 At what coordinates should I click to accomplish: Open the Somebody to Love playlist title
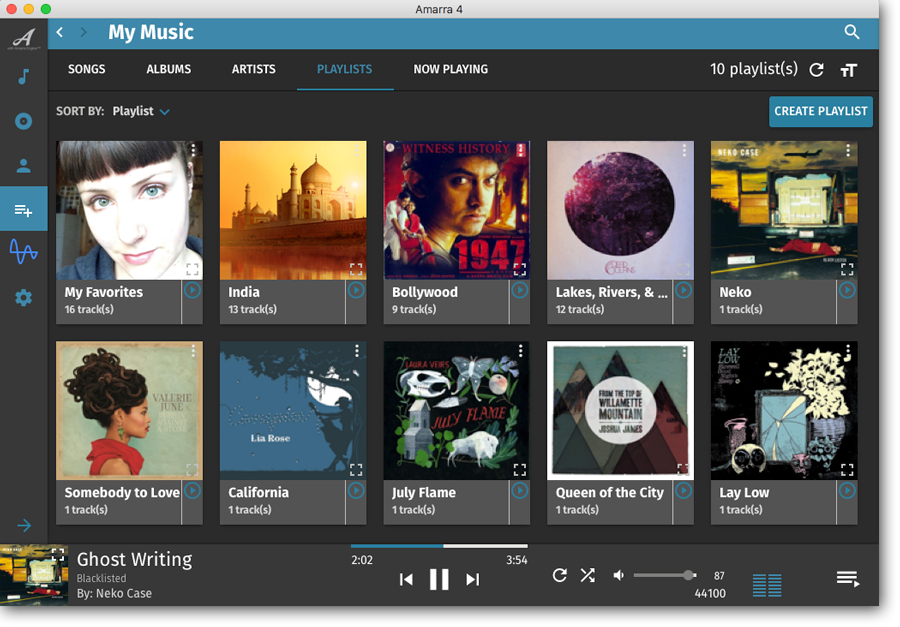(122, 492)
